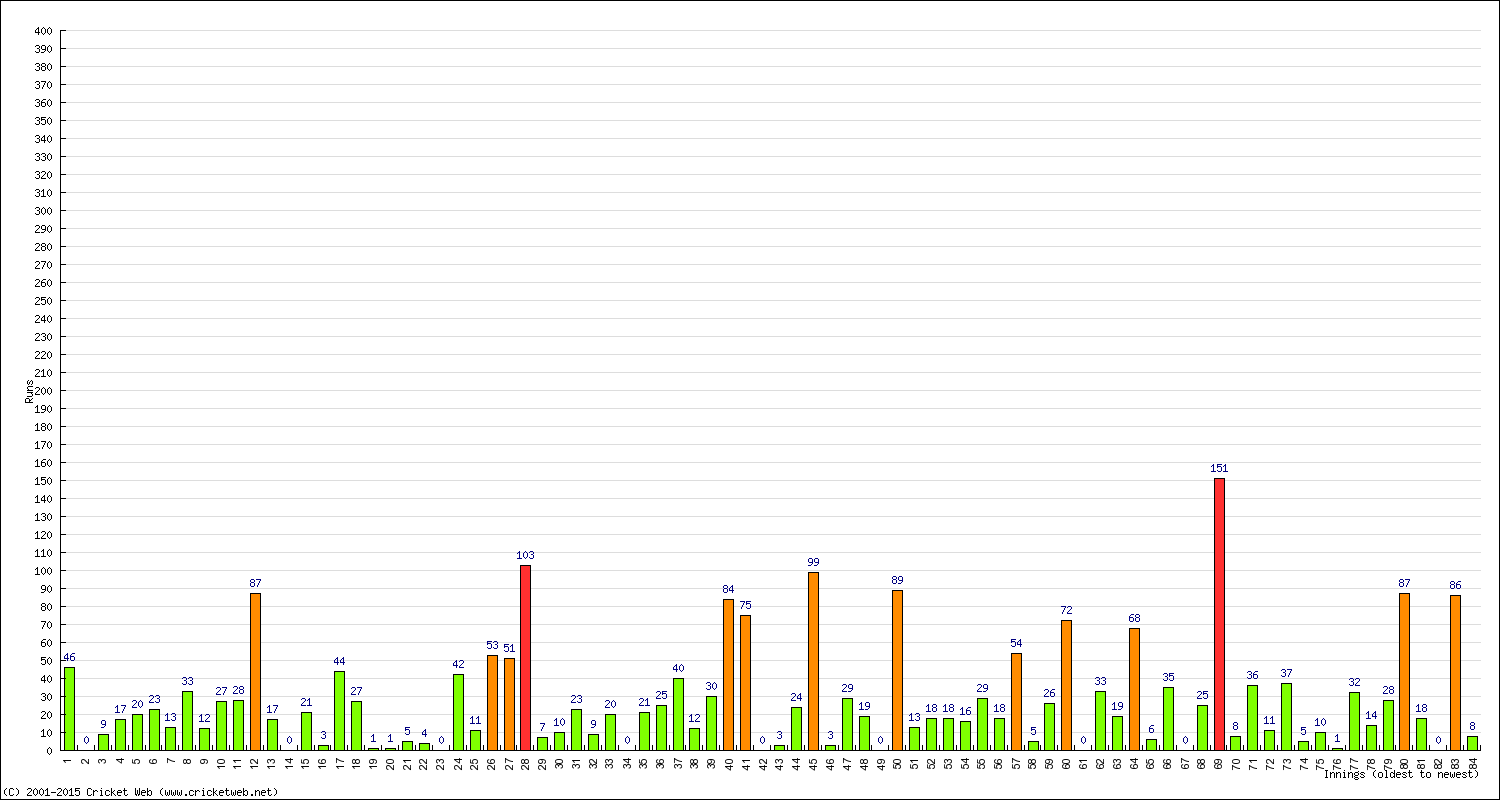Select the orange 53-run bar for innings 26
The image size is (1500, 800).
(x=492, y=702)
